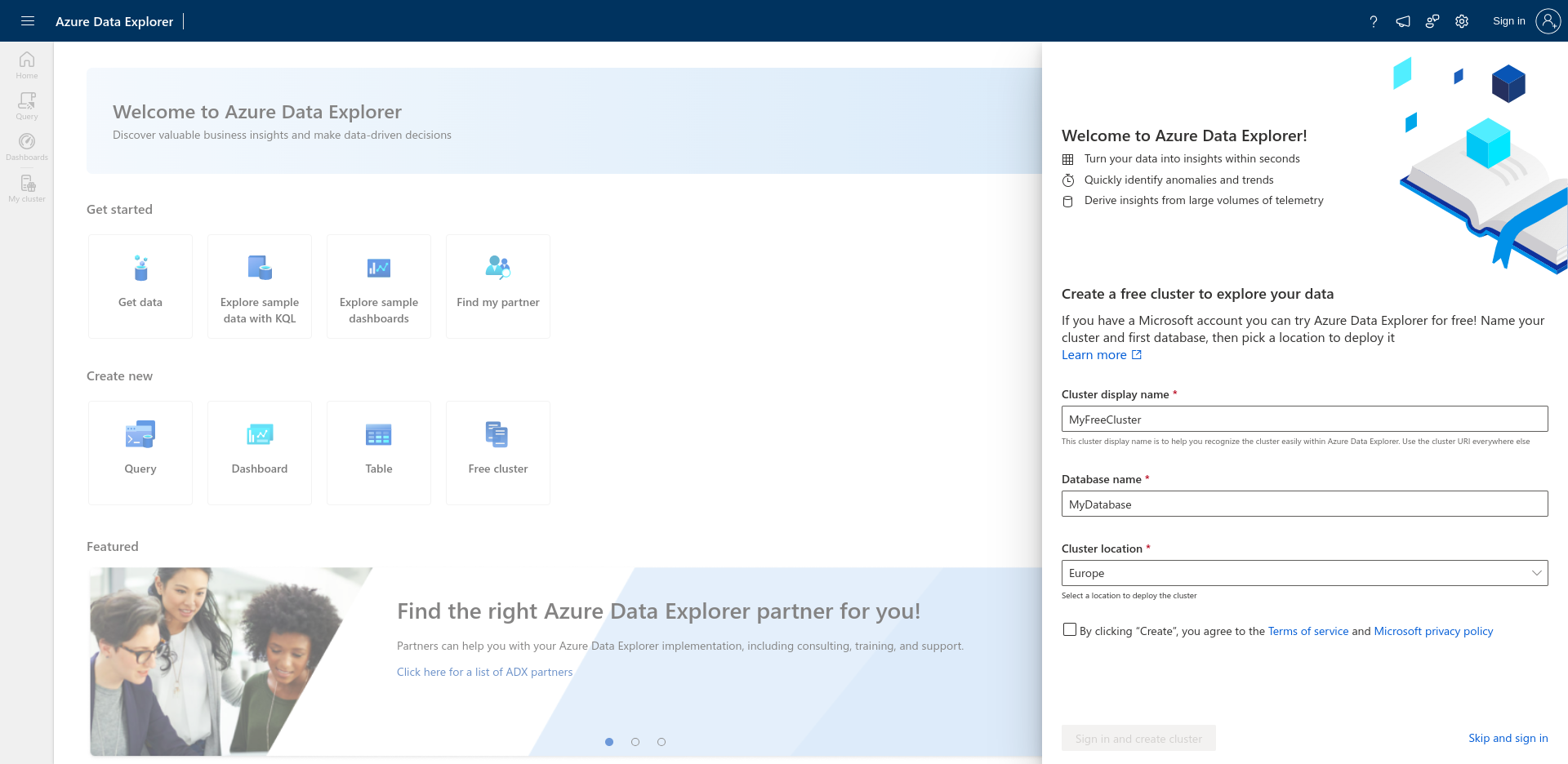Open My cluster in the sidebar

[27, 189]
